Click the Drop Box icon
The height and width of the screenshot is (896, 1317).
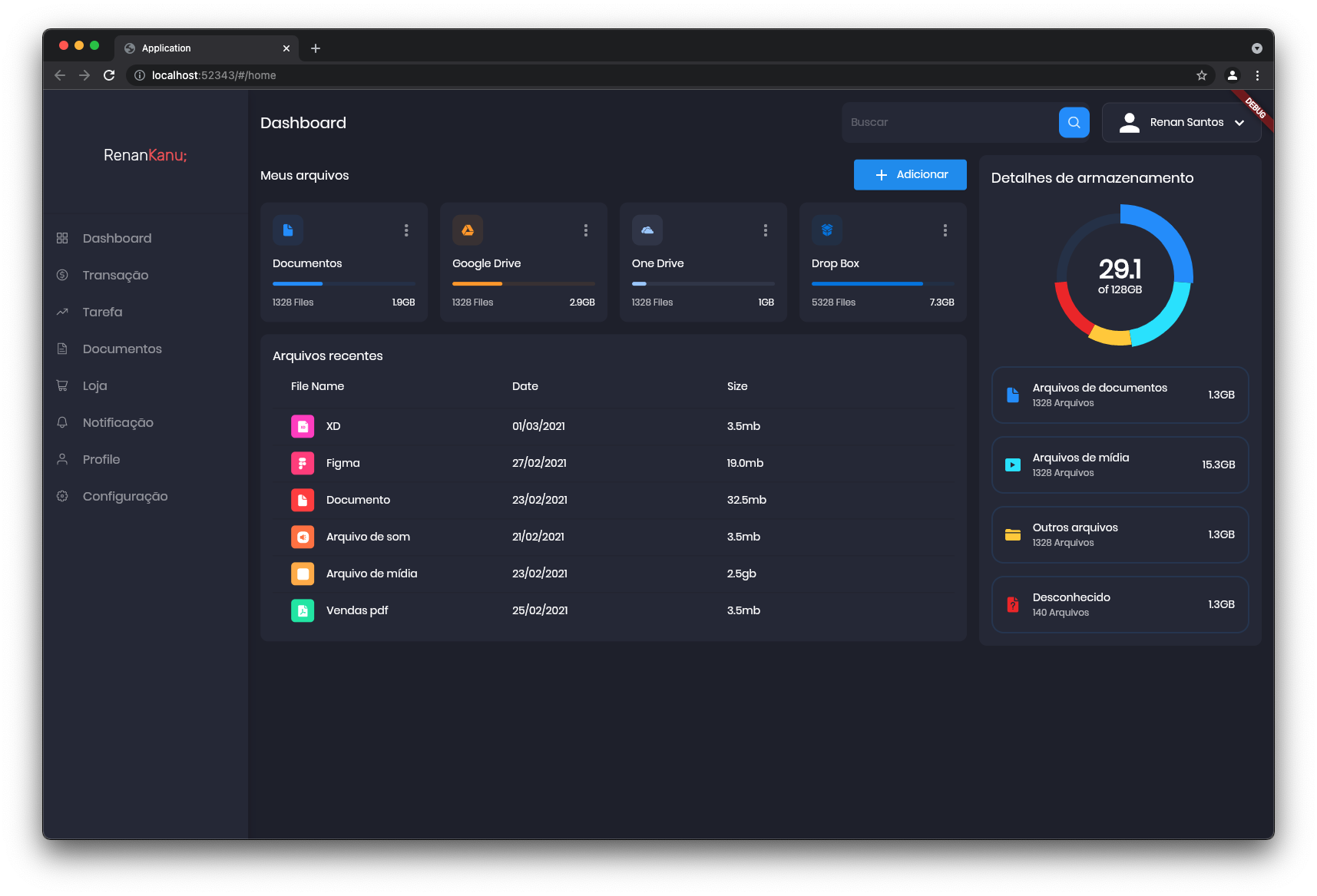click(x=827, y=230)
